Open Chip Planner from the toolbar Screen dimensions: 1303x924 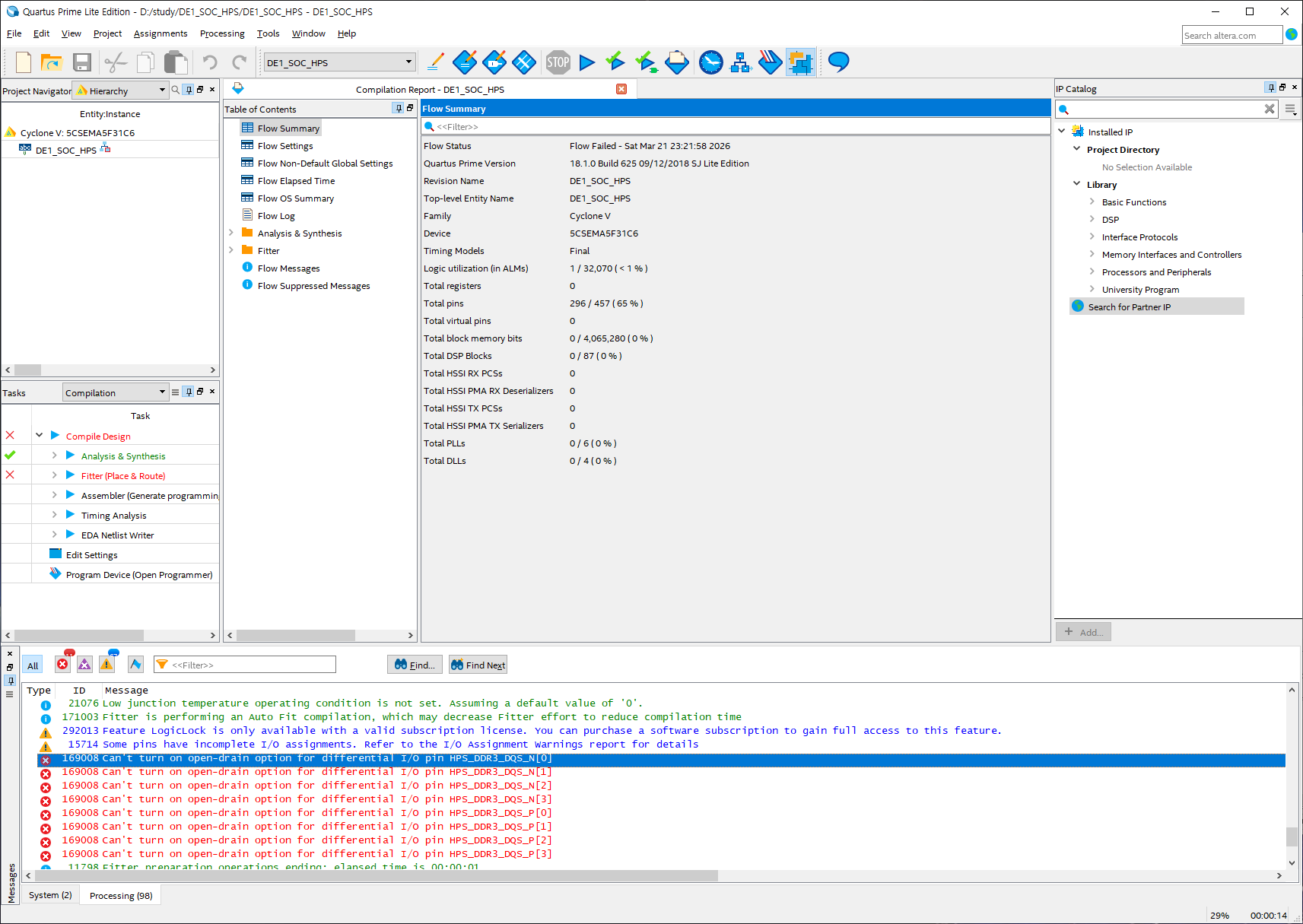[524, 62]
